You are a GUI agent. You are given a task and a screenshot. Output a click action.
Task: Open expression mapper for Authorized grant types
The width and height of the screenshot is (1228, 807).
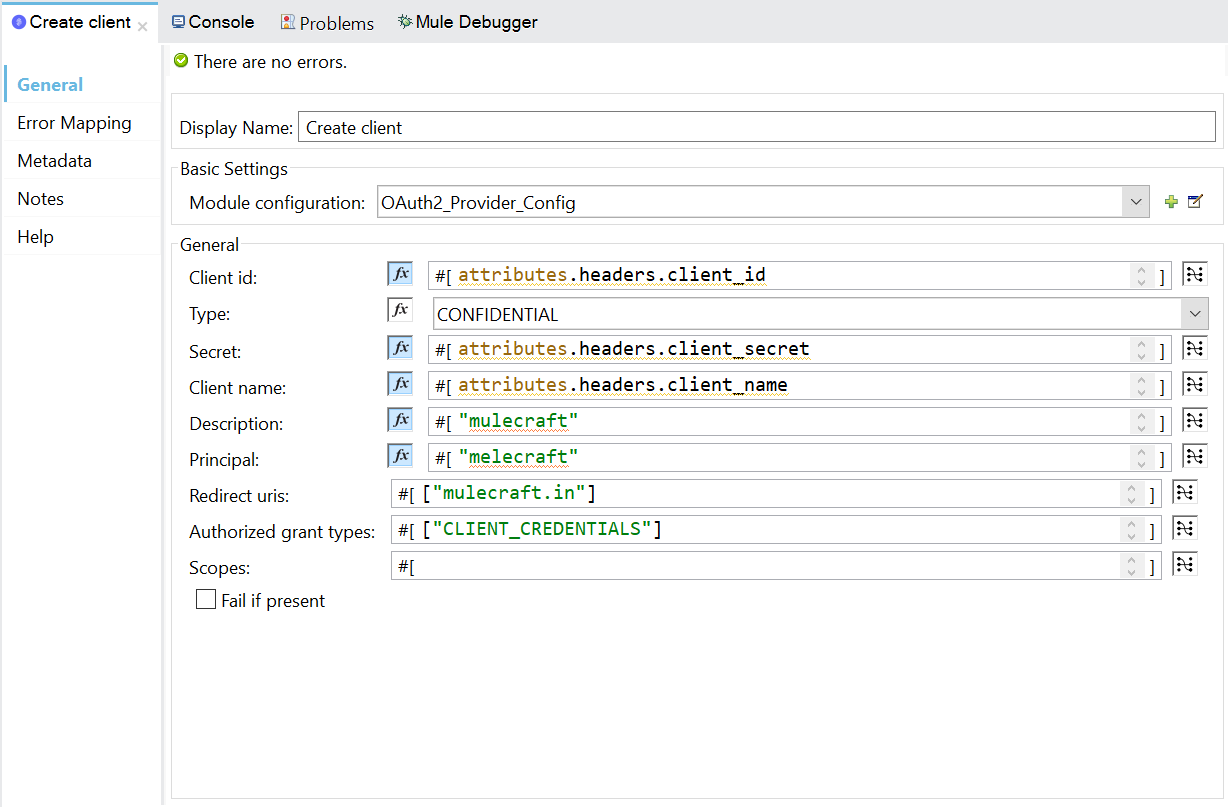[x=1184, y=529]
